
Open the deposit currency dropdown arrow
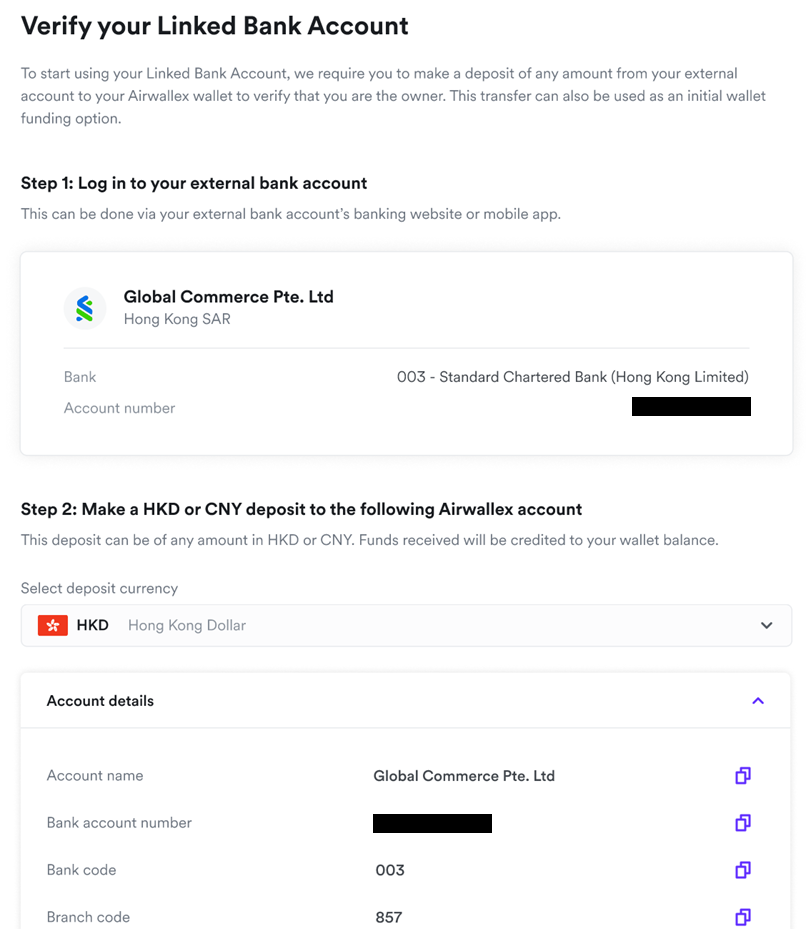pyautogui.click(x=766, y=626)
